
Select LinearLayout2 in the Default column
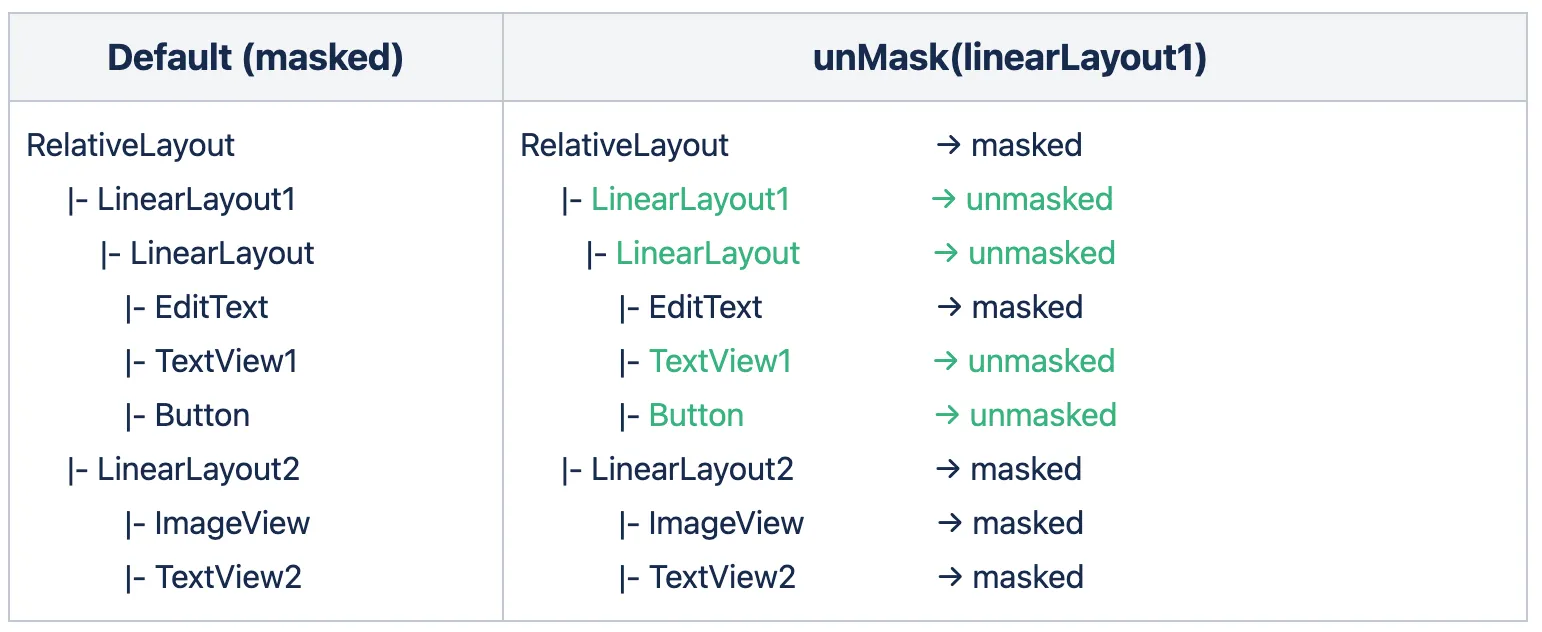(198, 470)
